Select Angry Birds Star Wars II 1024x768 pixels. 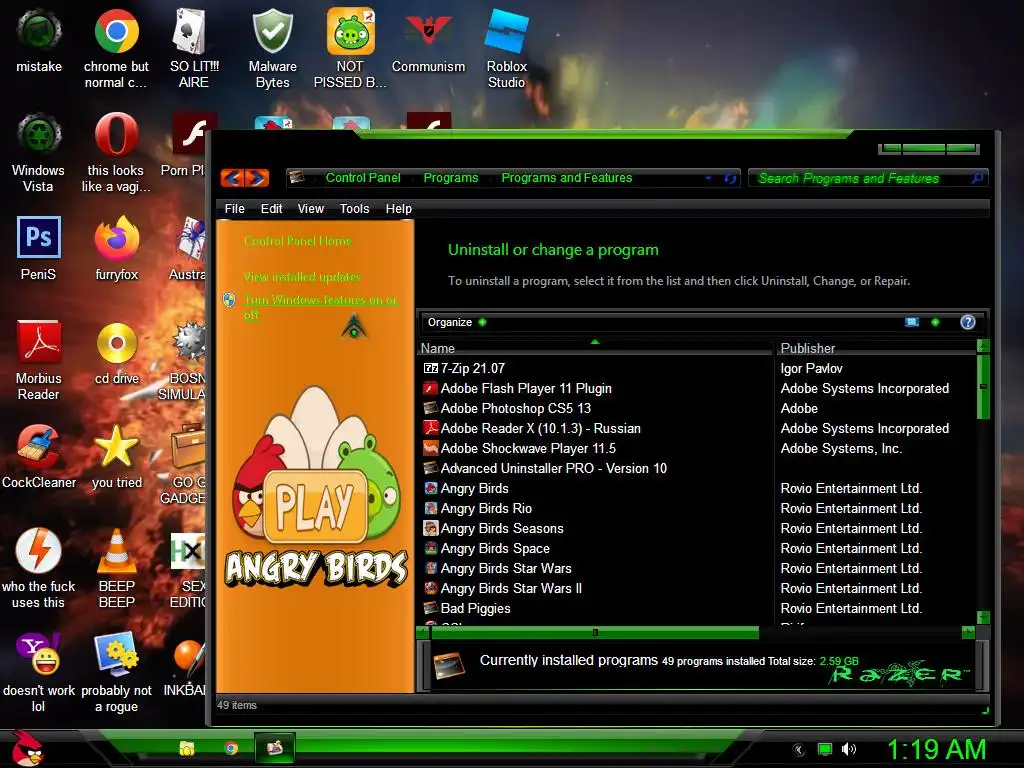tap(511, 588)
